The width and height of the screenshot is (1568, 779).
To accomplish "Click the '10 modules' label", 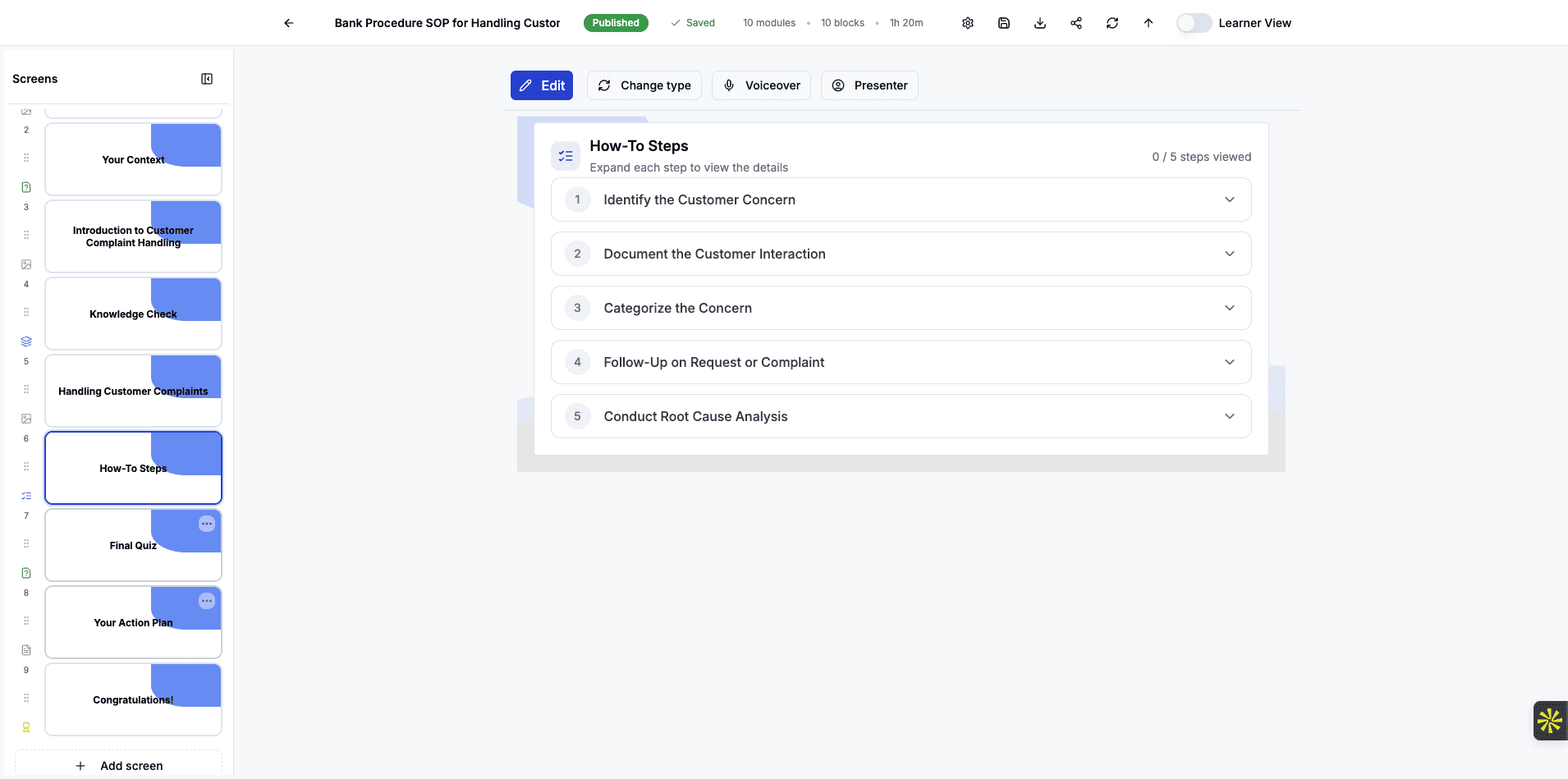I will click(x=769, y=23).
